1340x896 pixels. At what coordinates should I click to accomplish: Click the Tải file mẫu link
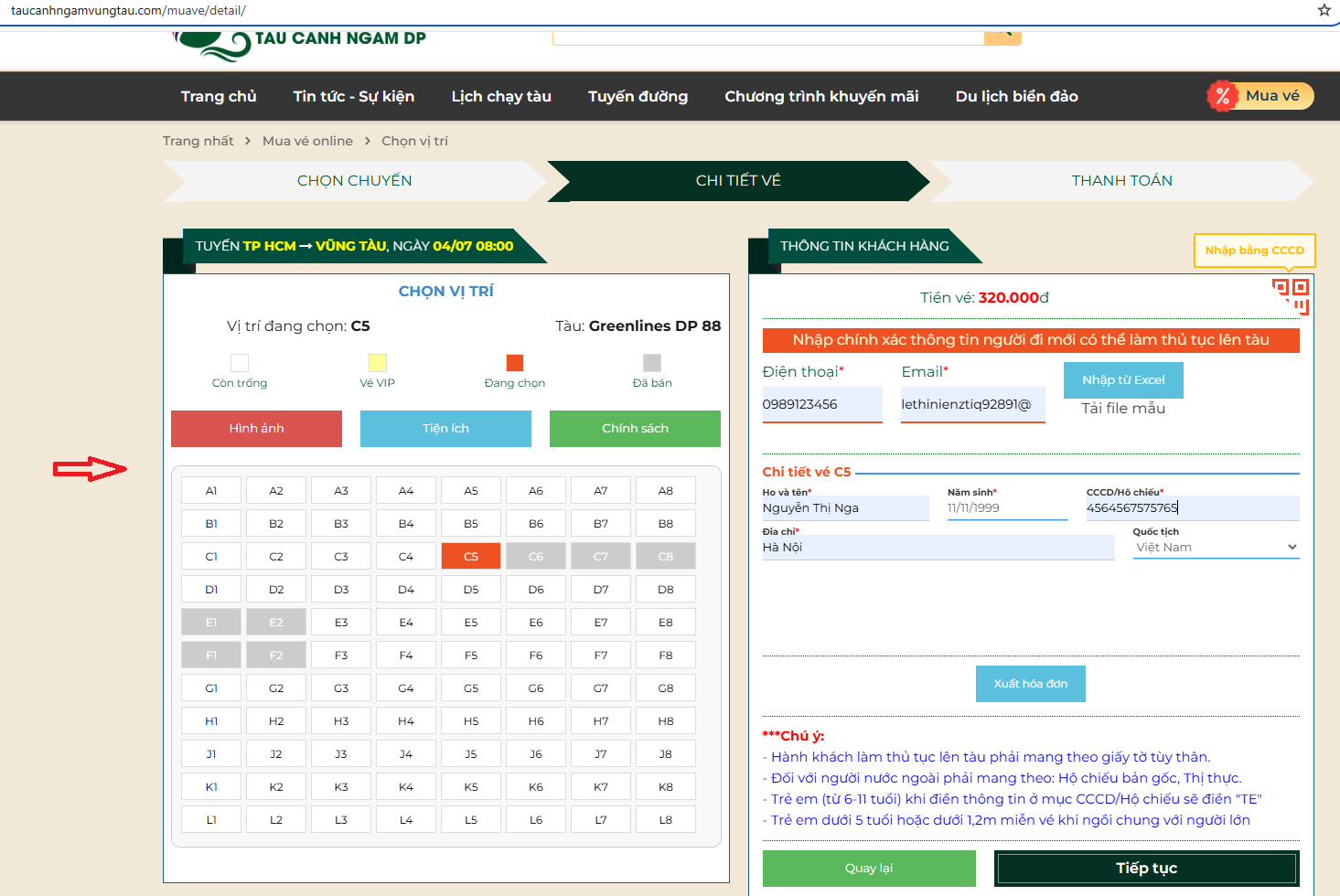[1123, 409]
